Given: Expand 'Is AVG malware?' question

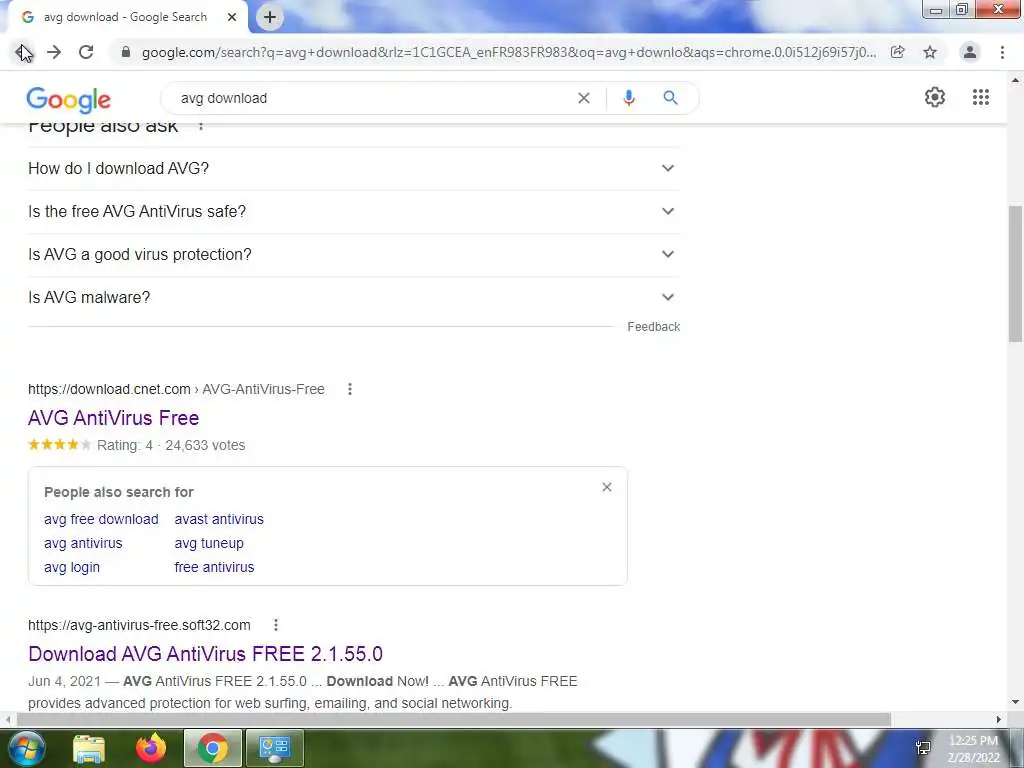Looking at the screenshot, I should [x=354, y=298].
